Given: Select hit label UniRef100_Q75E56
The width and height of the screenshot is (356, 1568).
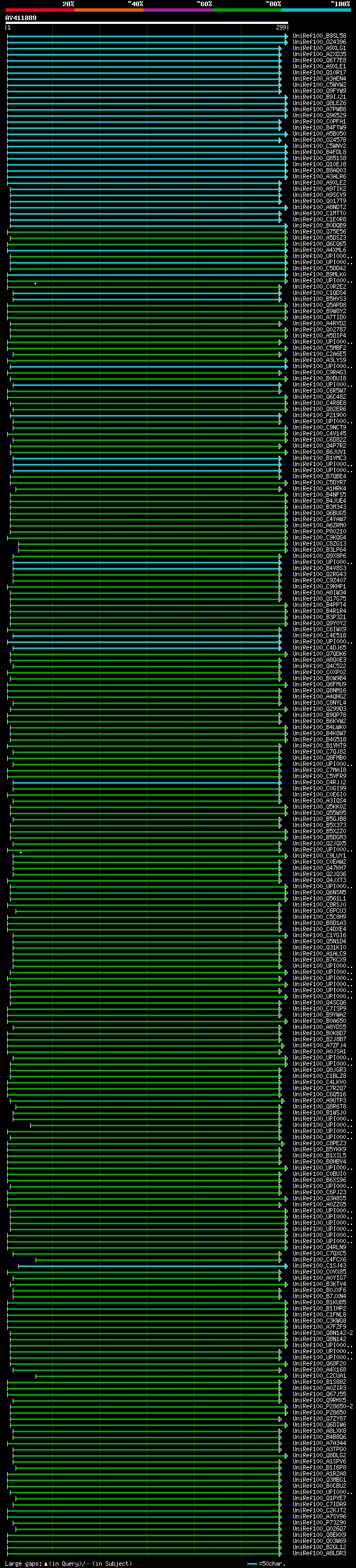Looking at the screenshot, I should 319,232.
